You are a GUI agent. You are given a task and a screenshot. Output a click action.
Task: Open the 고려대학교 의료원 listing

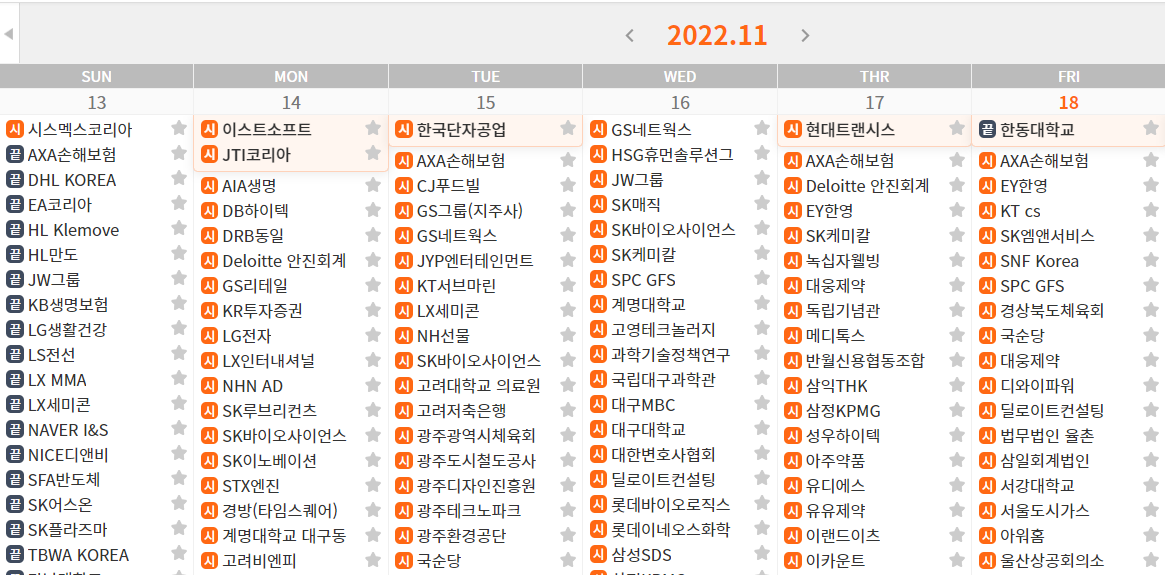(x=478, y=386)
